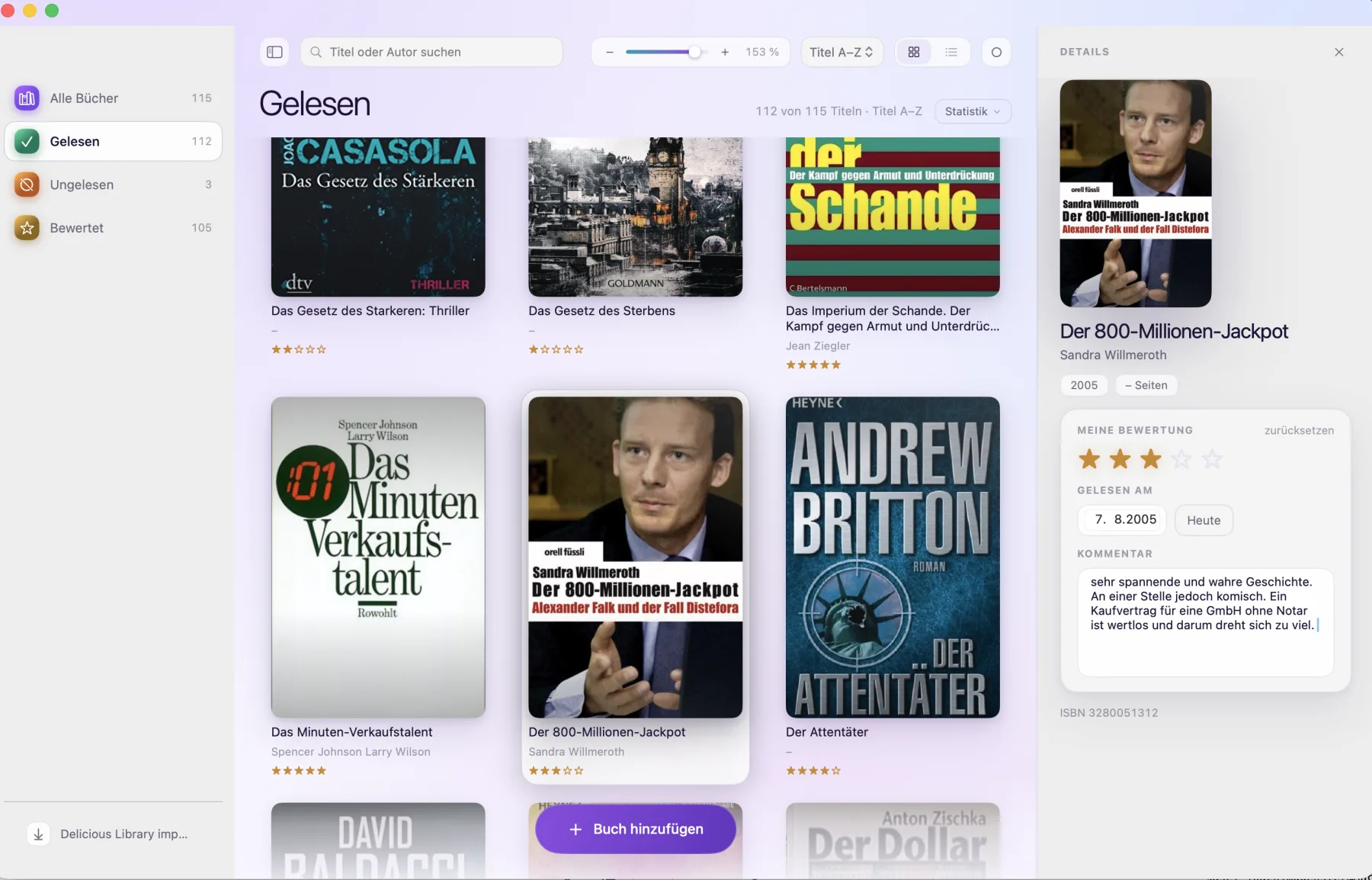Image resolution: width=1372 pixels, height=880 pixels.
Task: Click the Bewertet star icon
Action: click(x=27, y=227)
